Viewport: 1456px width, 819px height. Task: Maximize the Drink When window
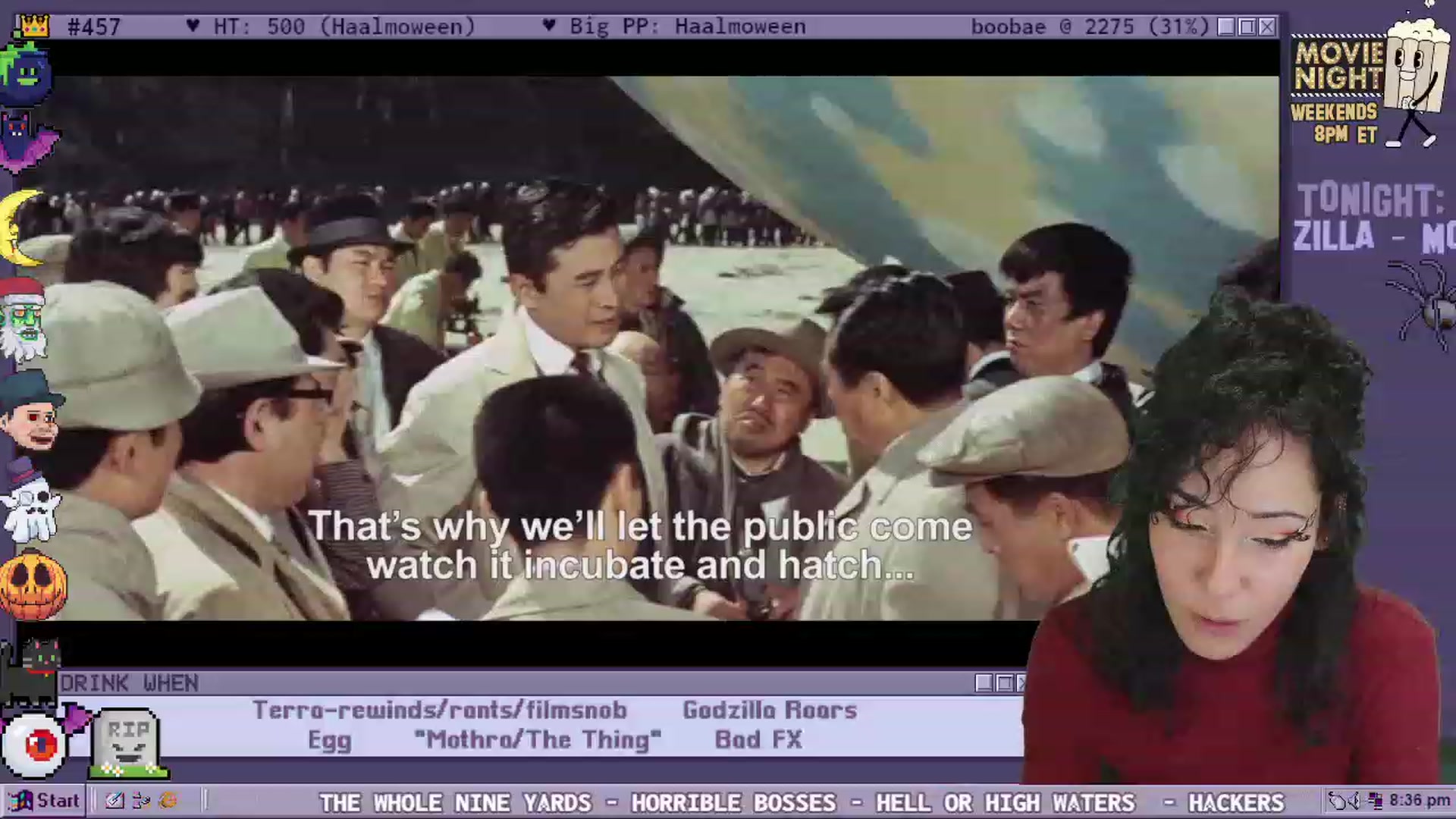coord(1004,683)
